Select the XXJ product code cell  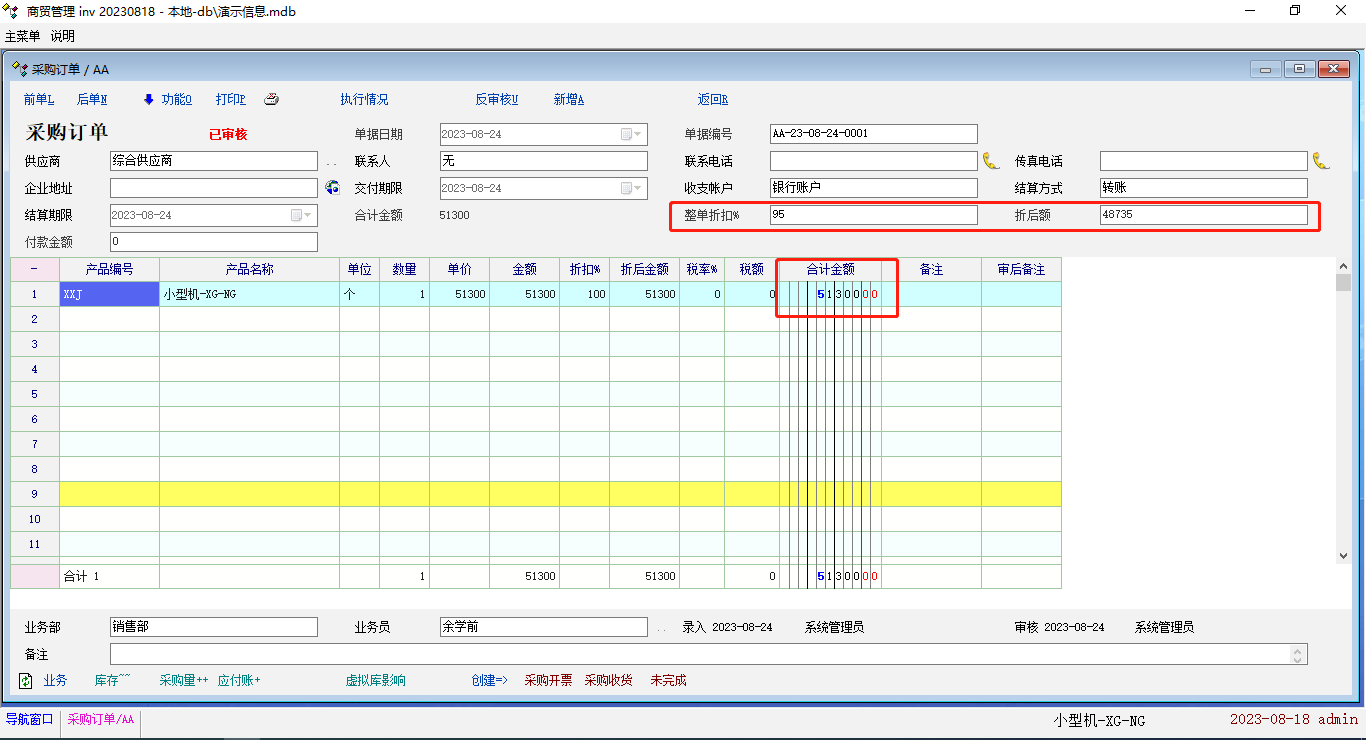(109, 294)
